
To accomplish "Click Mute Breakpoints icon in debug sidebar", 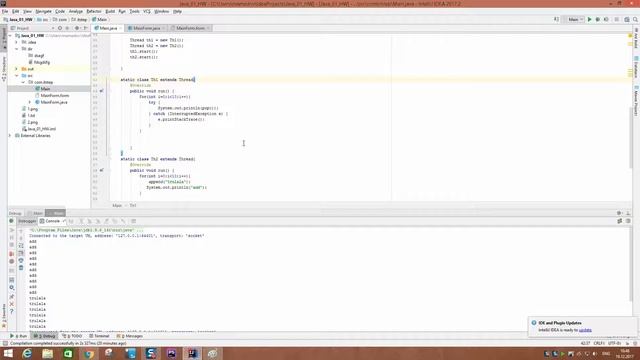I will coord(11,261).
